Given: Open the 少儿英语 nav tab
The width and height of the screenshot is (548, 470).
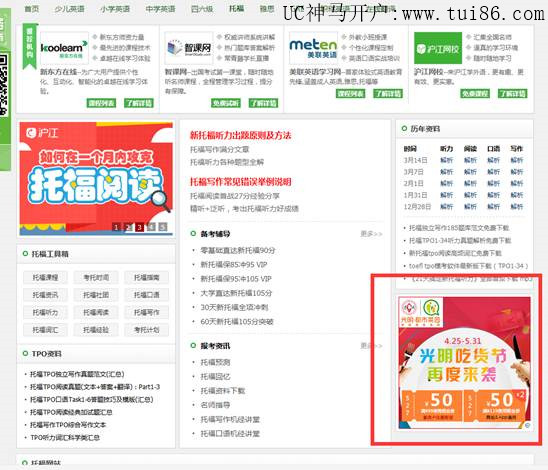Looking at the screenshot, I should [69, 9].
